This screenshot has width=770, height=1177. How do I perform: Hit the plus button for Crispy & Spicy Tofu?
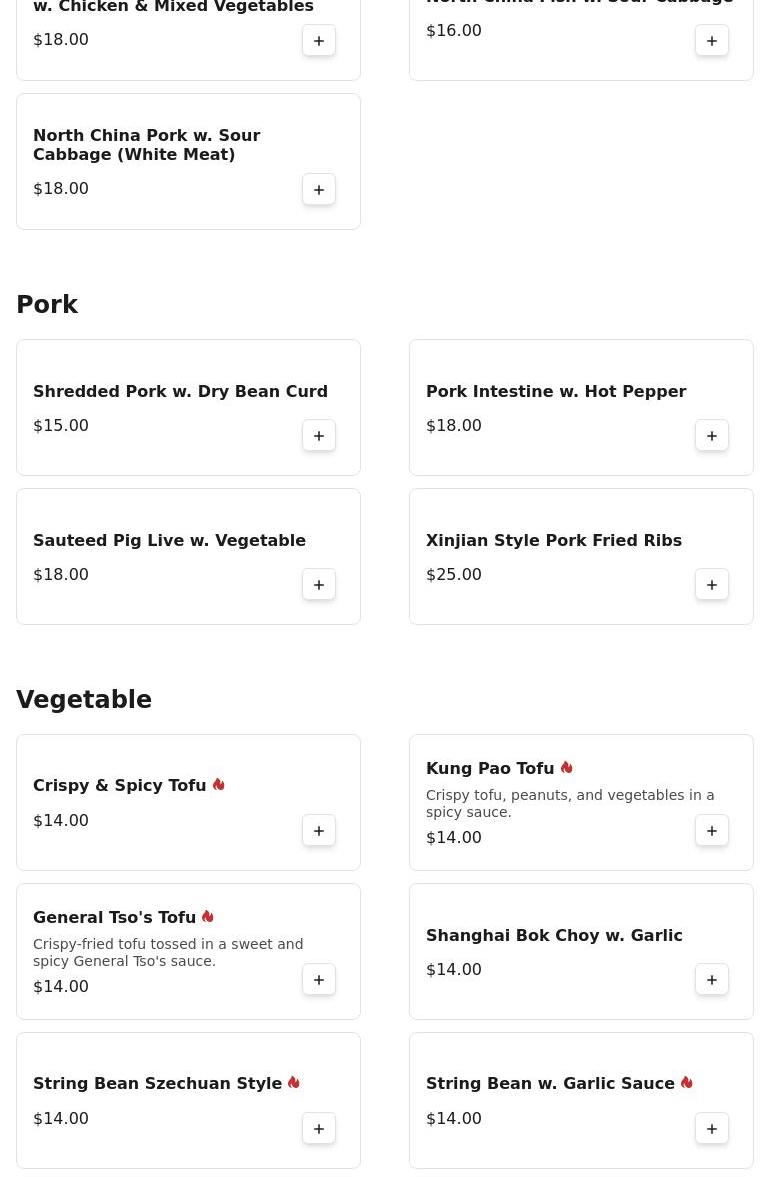pyautogui.click(x=319, y=831)
